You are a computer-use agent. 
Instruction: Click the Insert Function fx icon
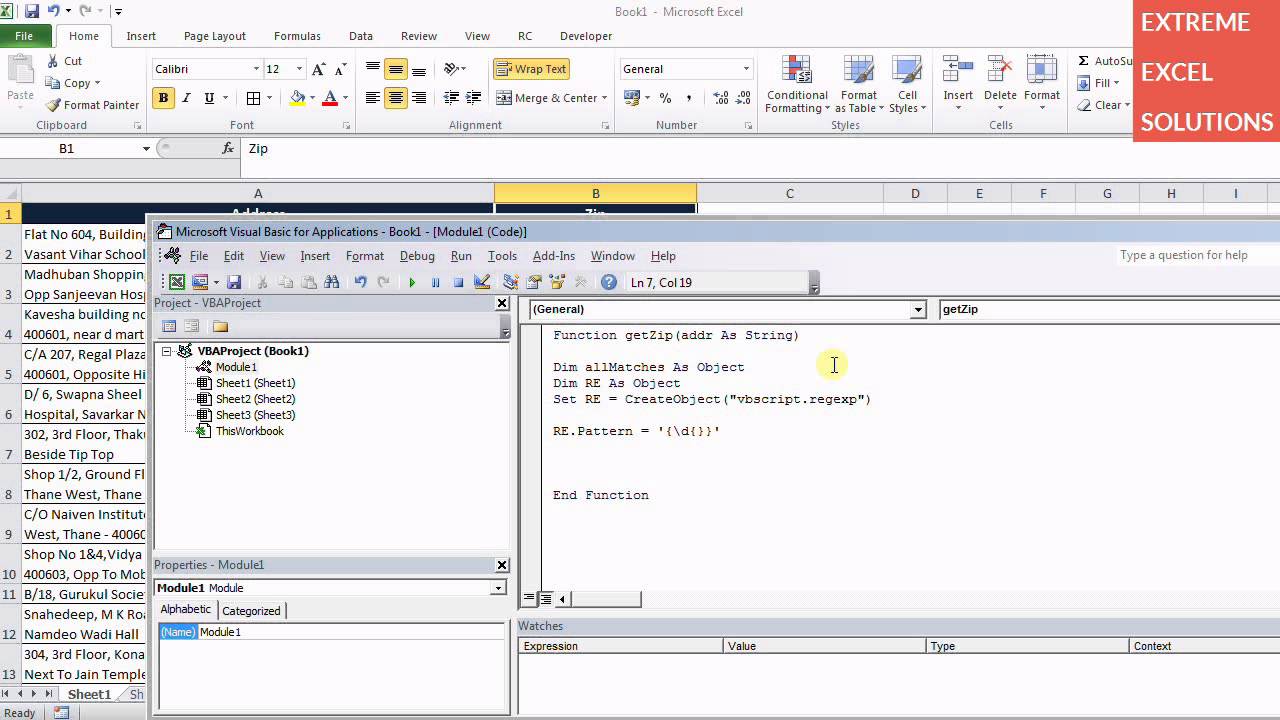pyautogui.click(x=228, y=148)
